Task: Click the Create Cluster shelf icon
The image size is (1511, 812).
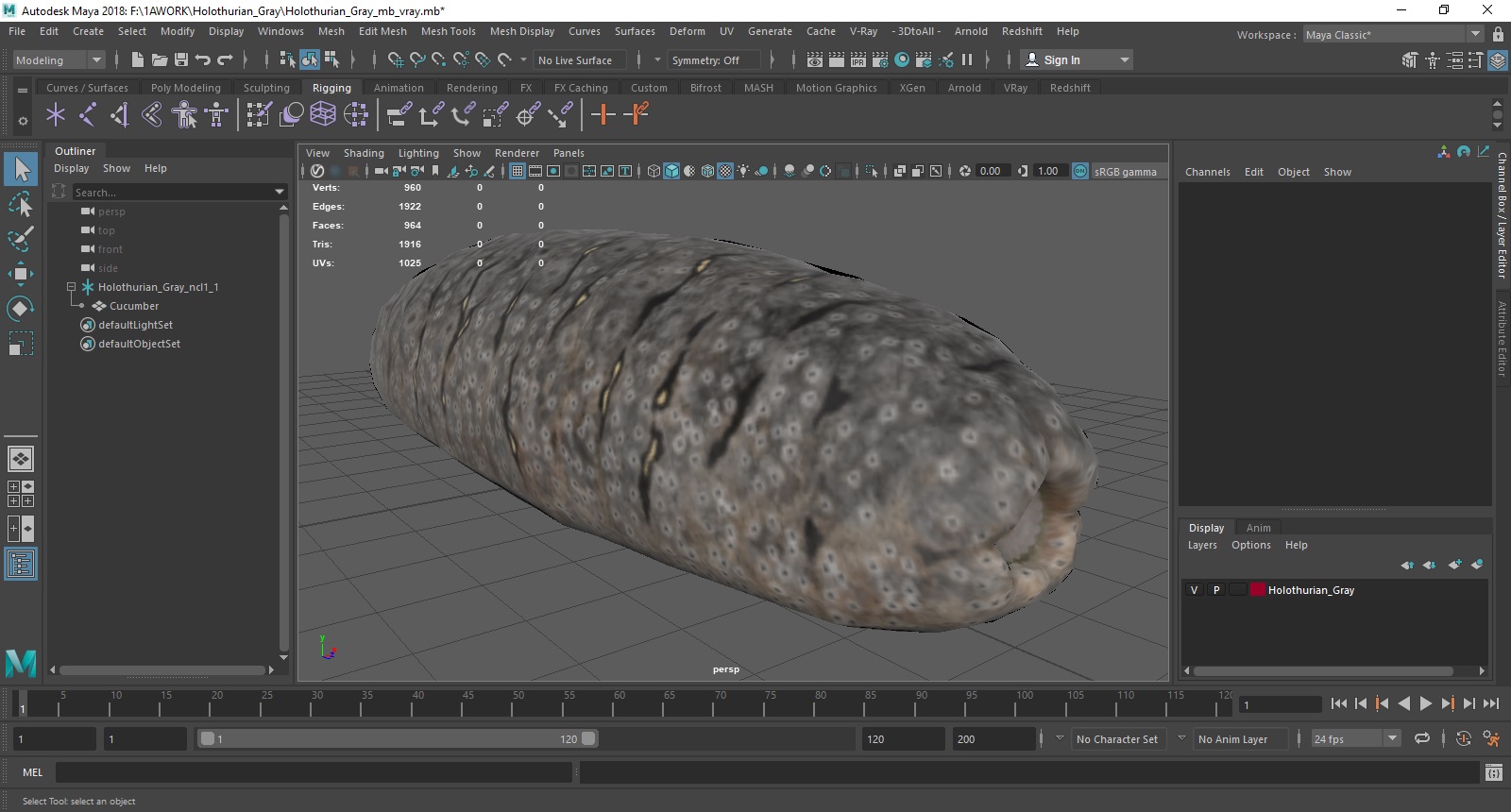Action: (x=356, y=115)
